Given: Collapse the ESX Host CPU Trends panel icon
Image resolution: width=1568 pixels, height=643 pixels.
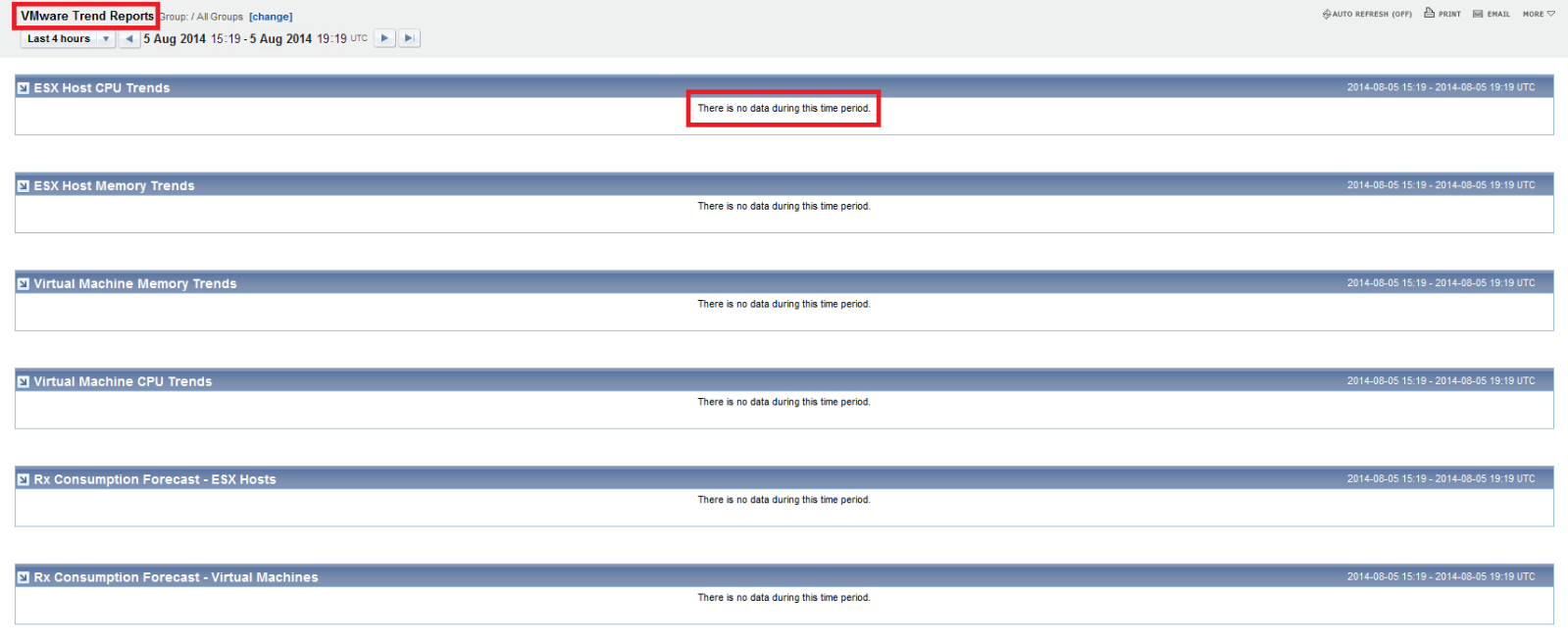Looking at the screenshot, I should pos(24,88).
